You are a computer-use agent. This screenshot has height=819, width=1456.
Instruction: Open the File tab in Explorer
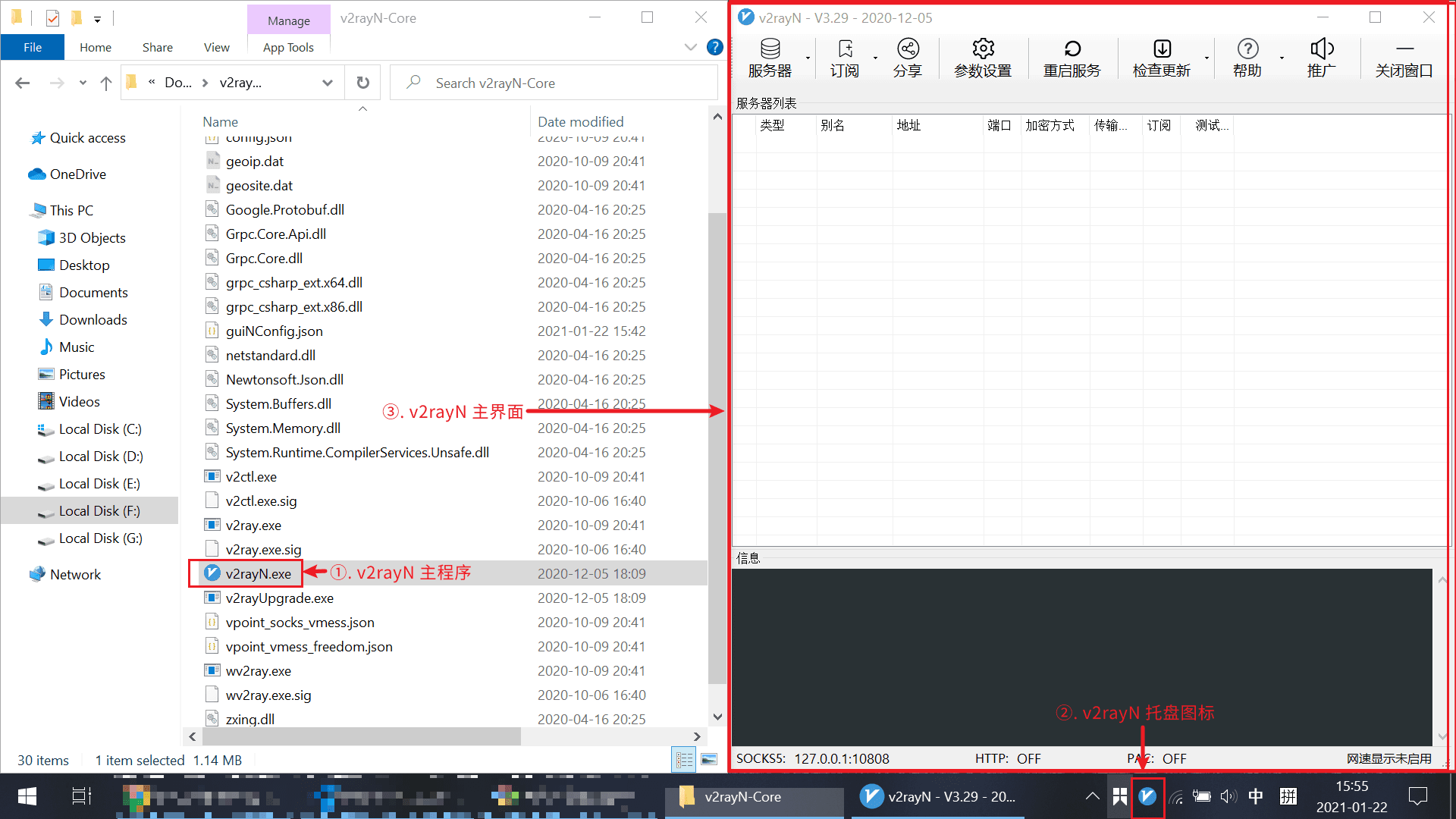click(x=33, y=47)
